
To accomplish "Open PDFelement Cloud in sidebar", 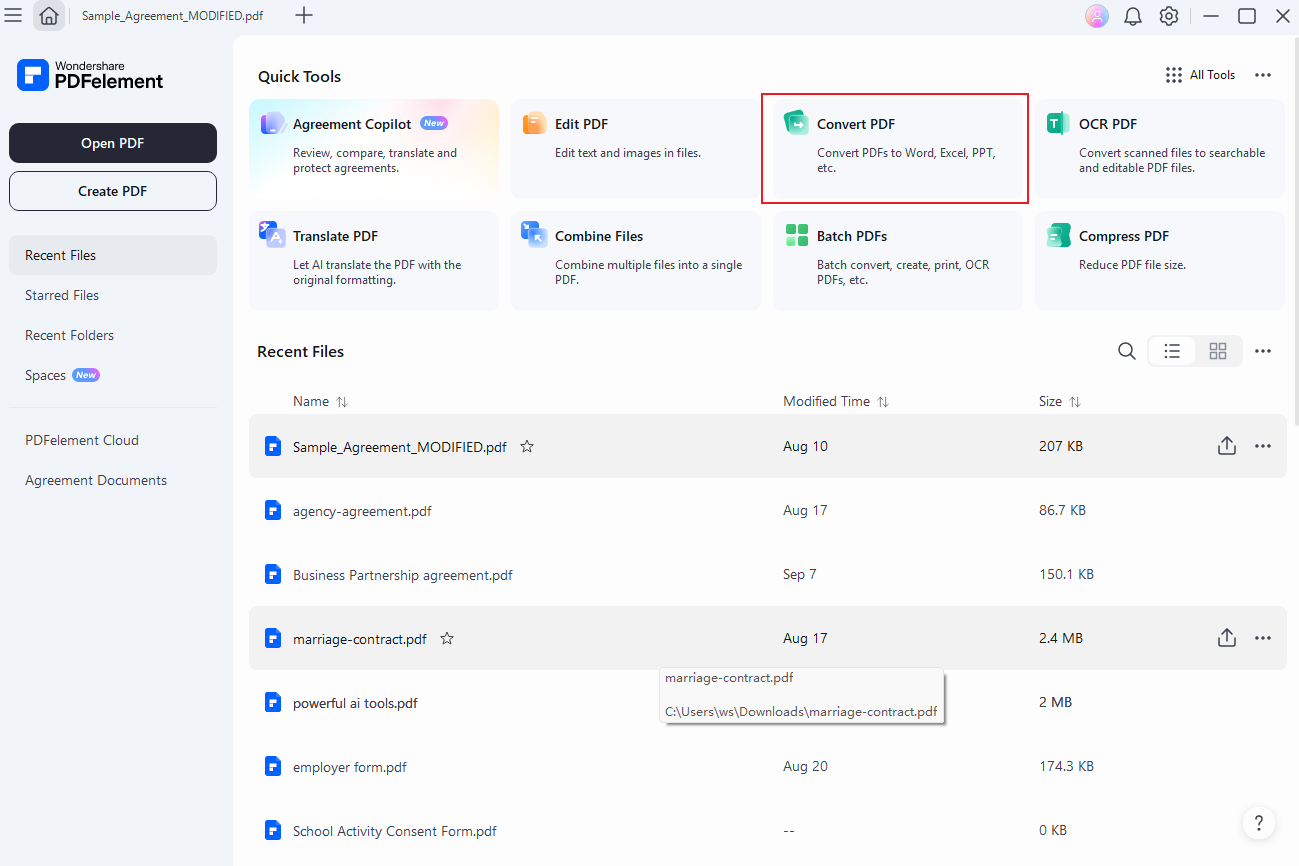I will click(x=113, y=440).
